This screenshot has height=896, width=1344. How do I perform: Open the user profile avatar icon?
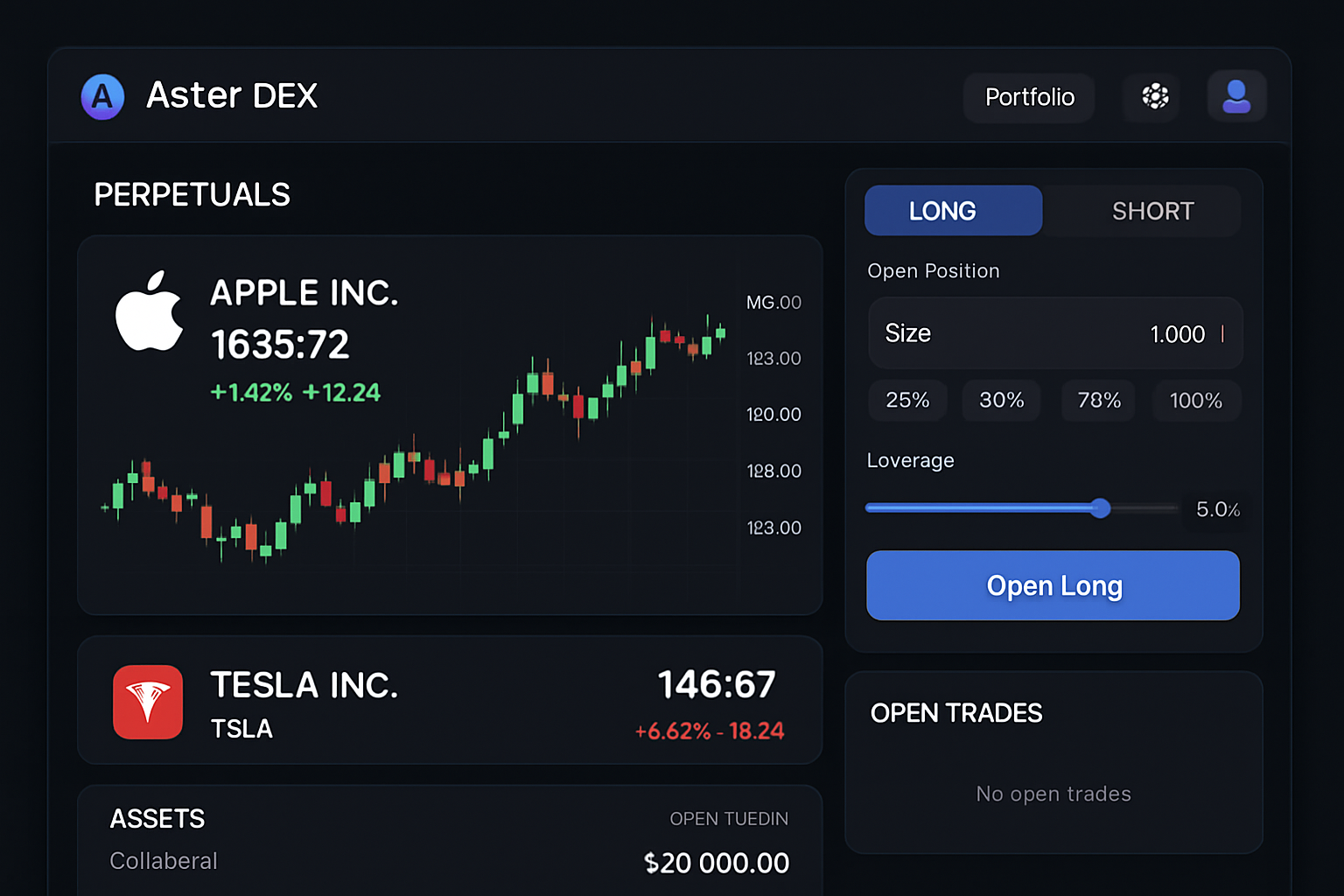click(x=1236, y=96)
